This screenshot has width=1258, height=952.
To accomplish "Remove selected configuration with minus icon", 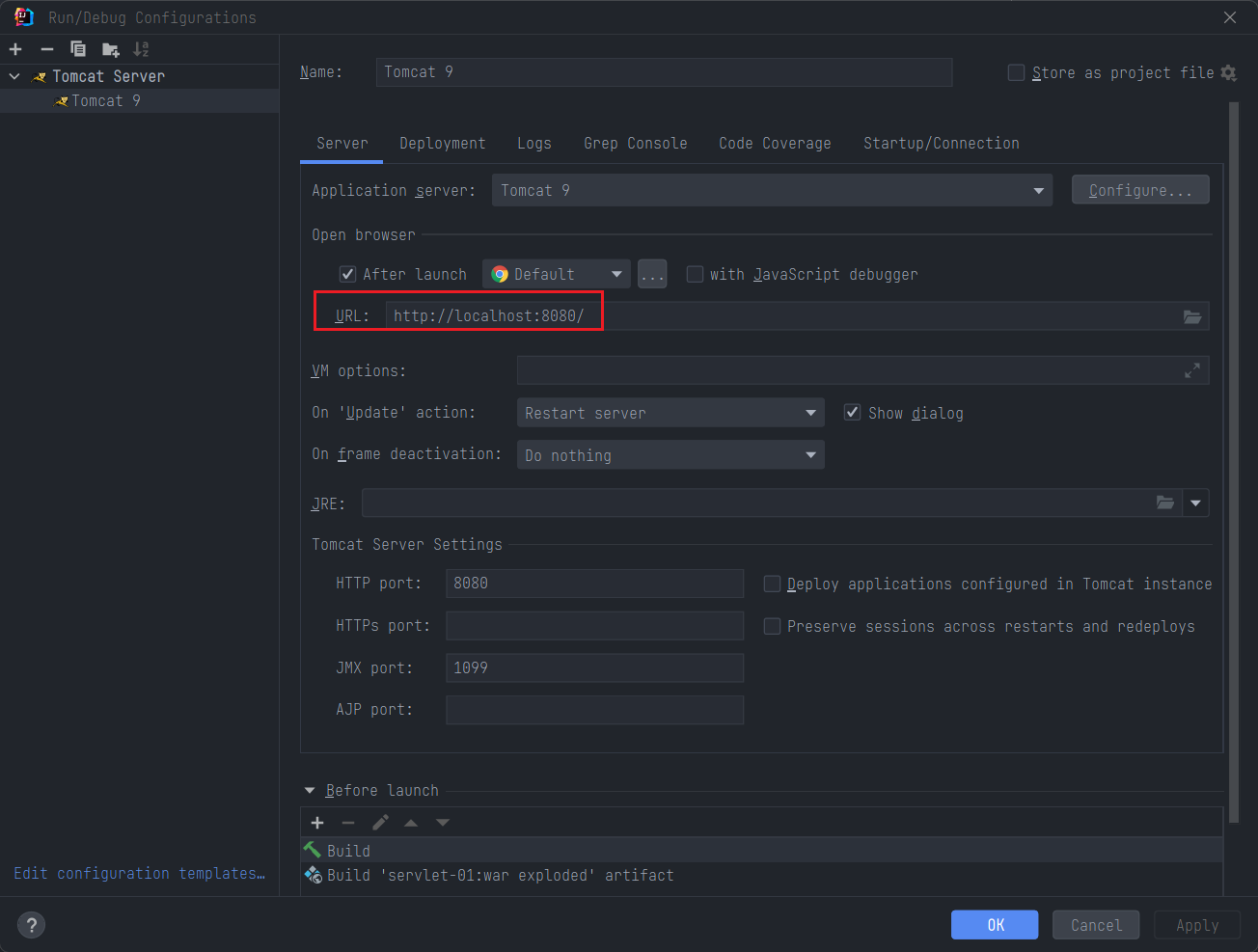I will tap(46, 49).
